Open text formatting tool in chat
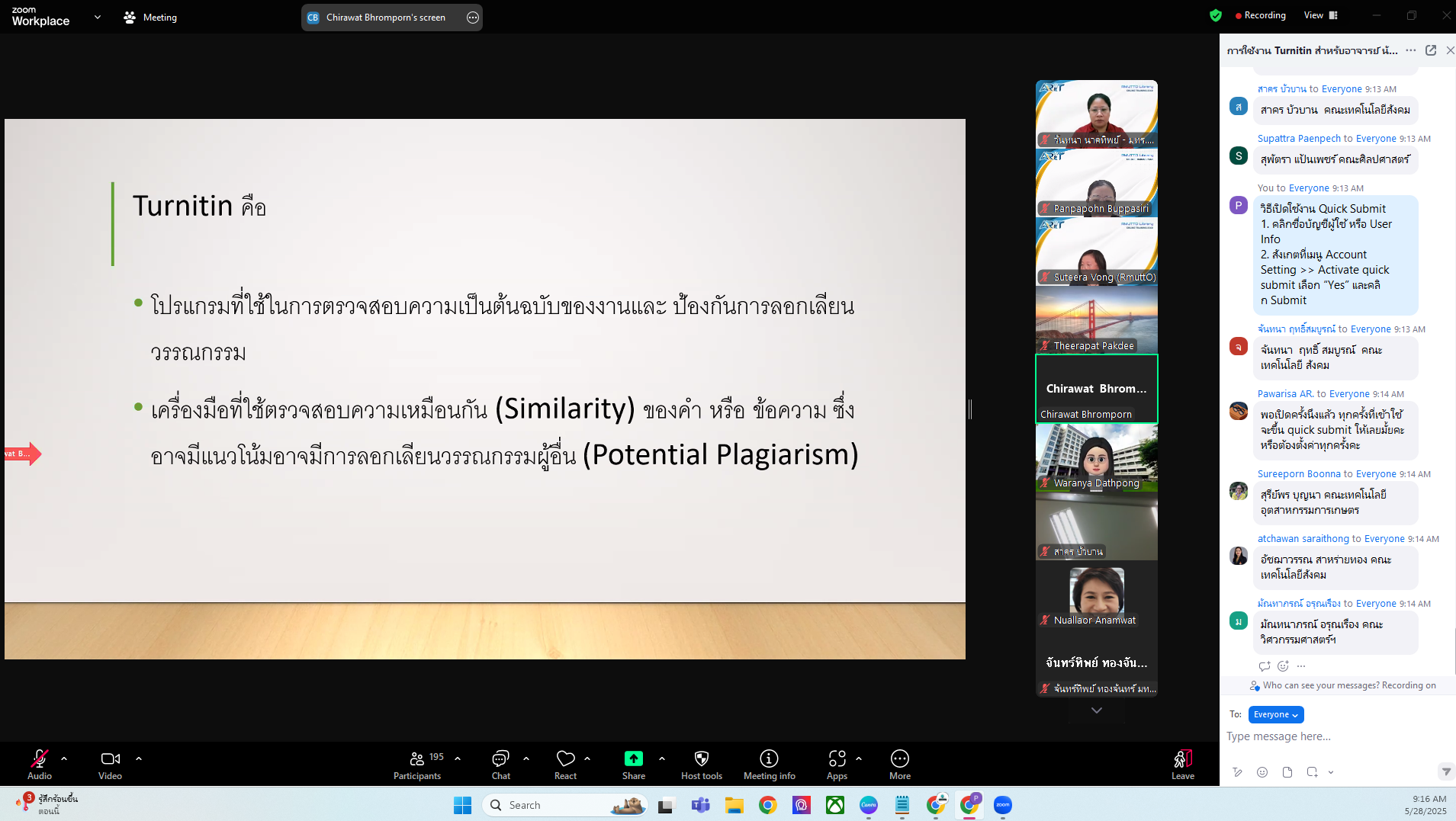 1237,772
